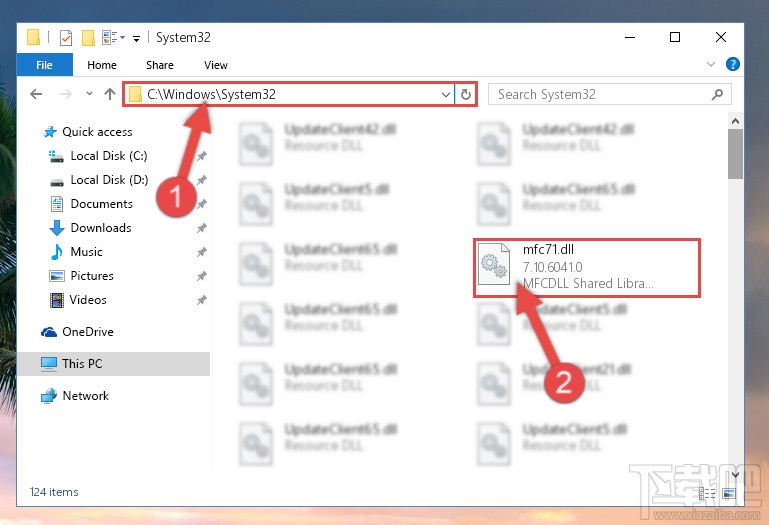The width and height of the screenshot is (769, 525).
Task: Open Help with the blue question mark icon
Action: pos(732,64)
